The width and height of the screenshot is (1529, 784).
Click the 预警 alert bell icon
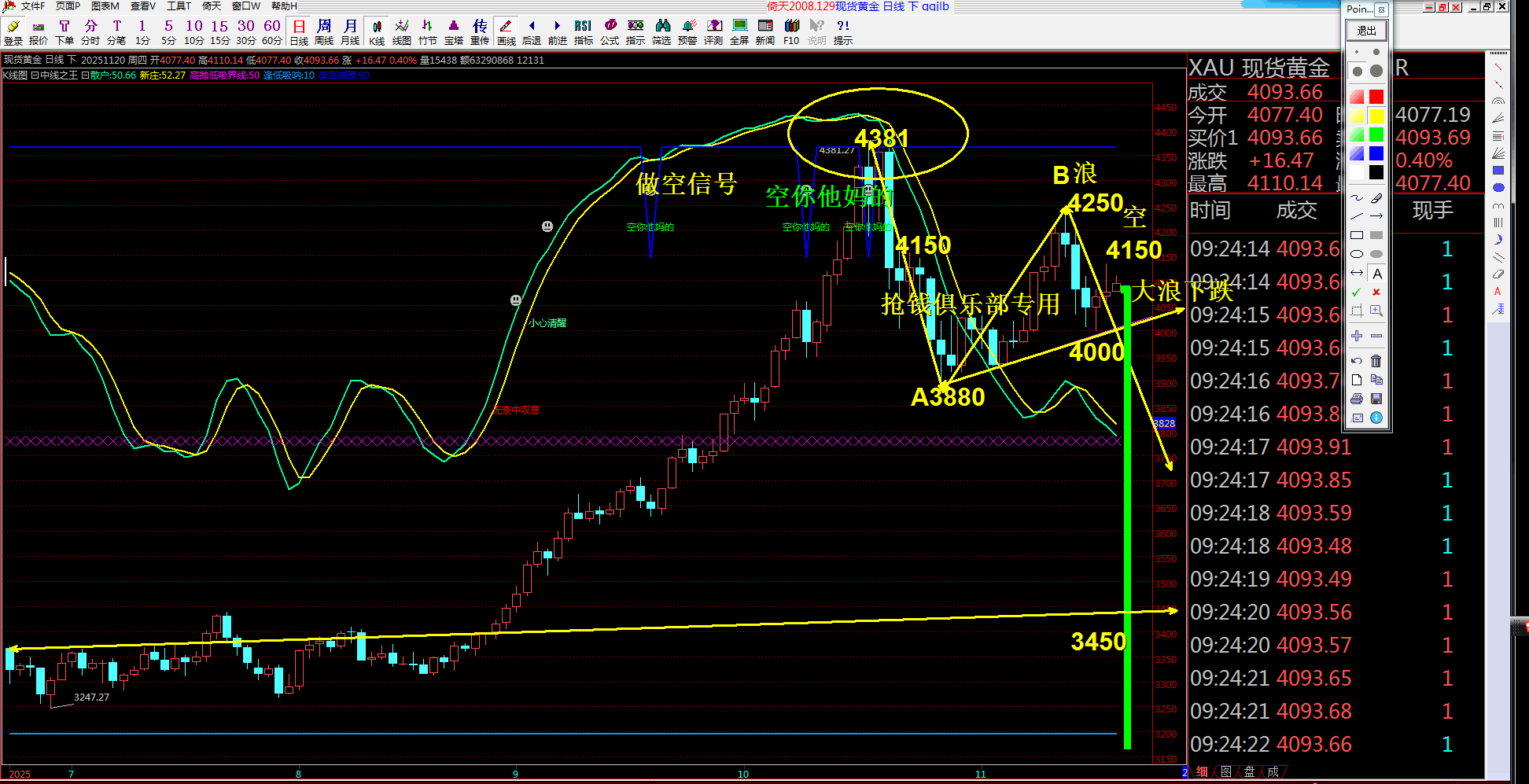pyautogui.click(x=687, y=31)
